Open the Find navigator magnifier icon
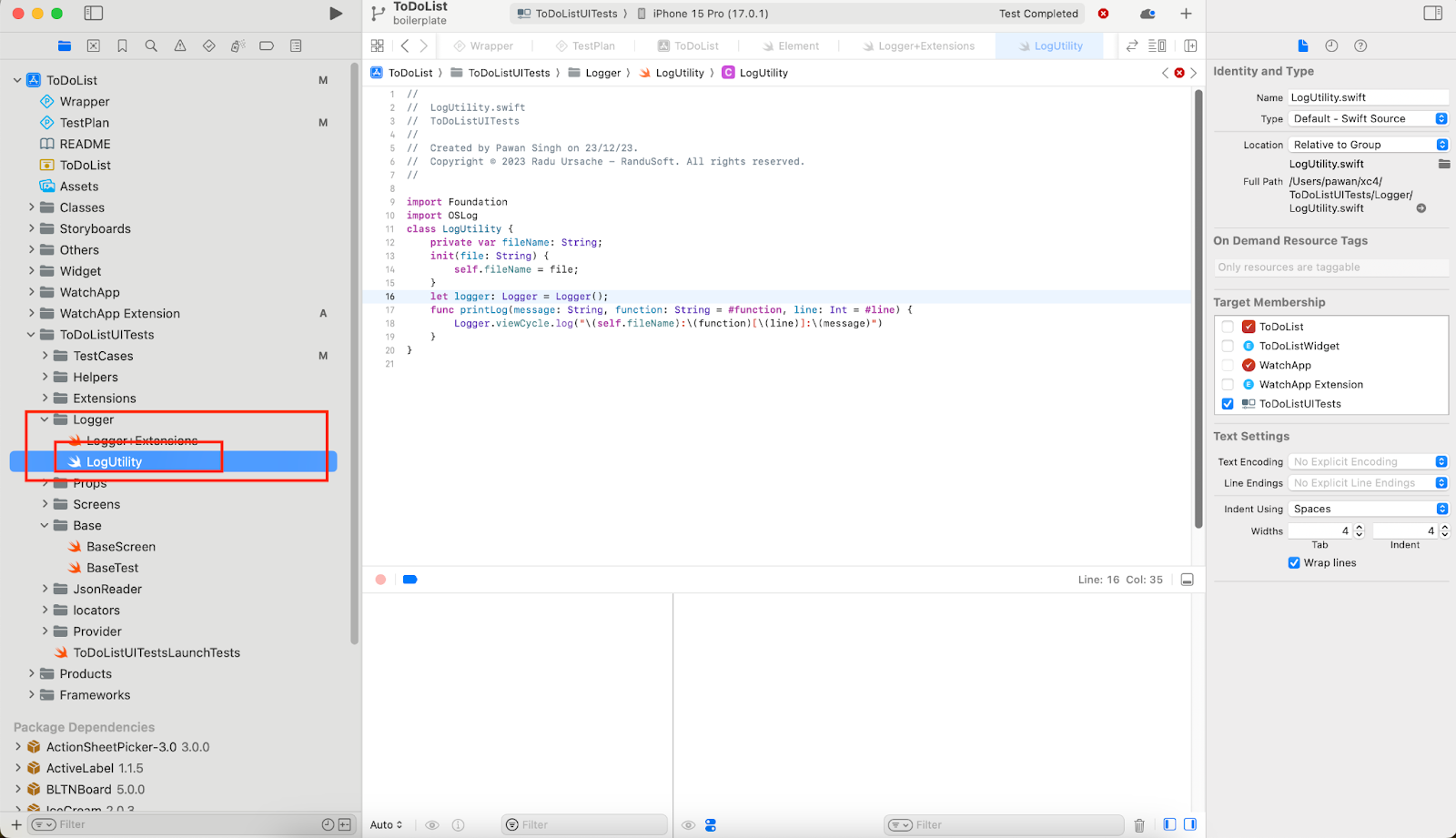The width and height of the screenshot is (1456, 838). (151, 45)
